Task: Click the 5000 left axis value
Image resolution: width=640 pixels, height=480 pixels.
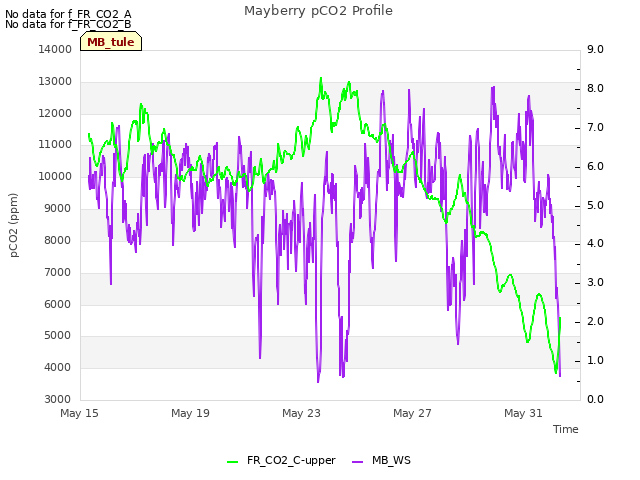Action: (x=58, y=336)
